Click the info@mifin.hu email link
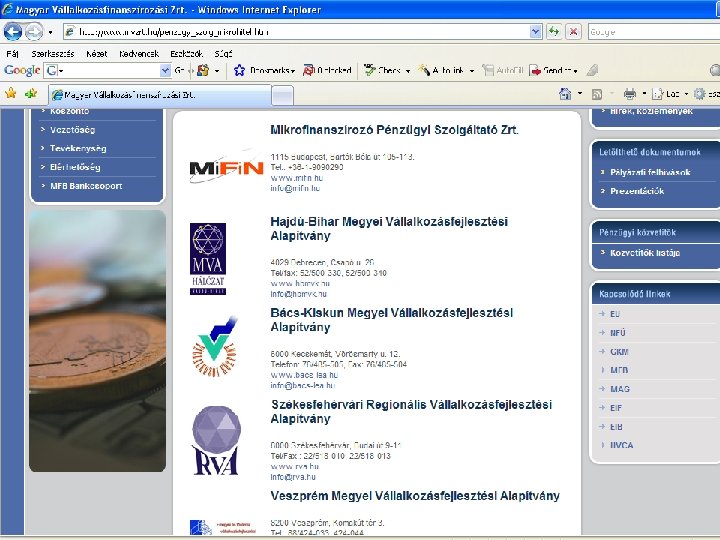The width and height of the screenshot is (720, 540). tap(295, 188)
